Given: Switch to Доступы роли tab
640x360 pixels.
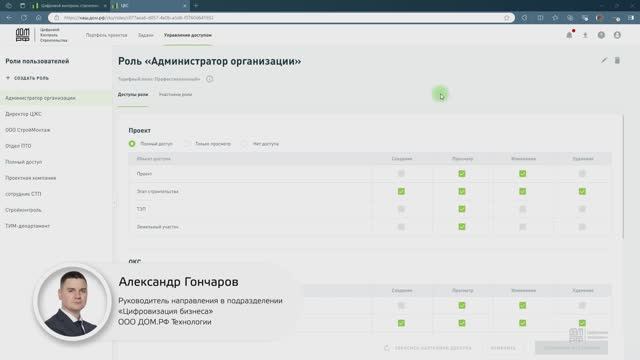Looking at the screenshot, I should click(x=133, y=95).
